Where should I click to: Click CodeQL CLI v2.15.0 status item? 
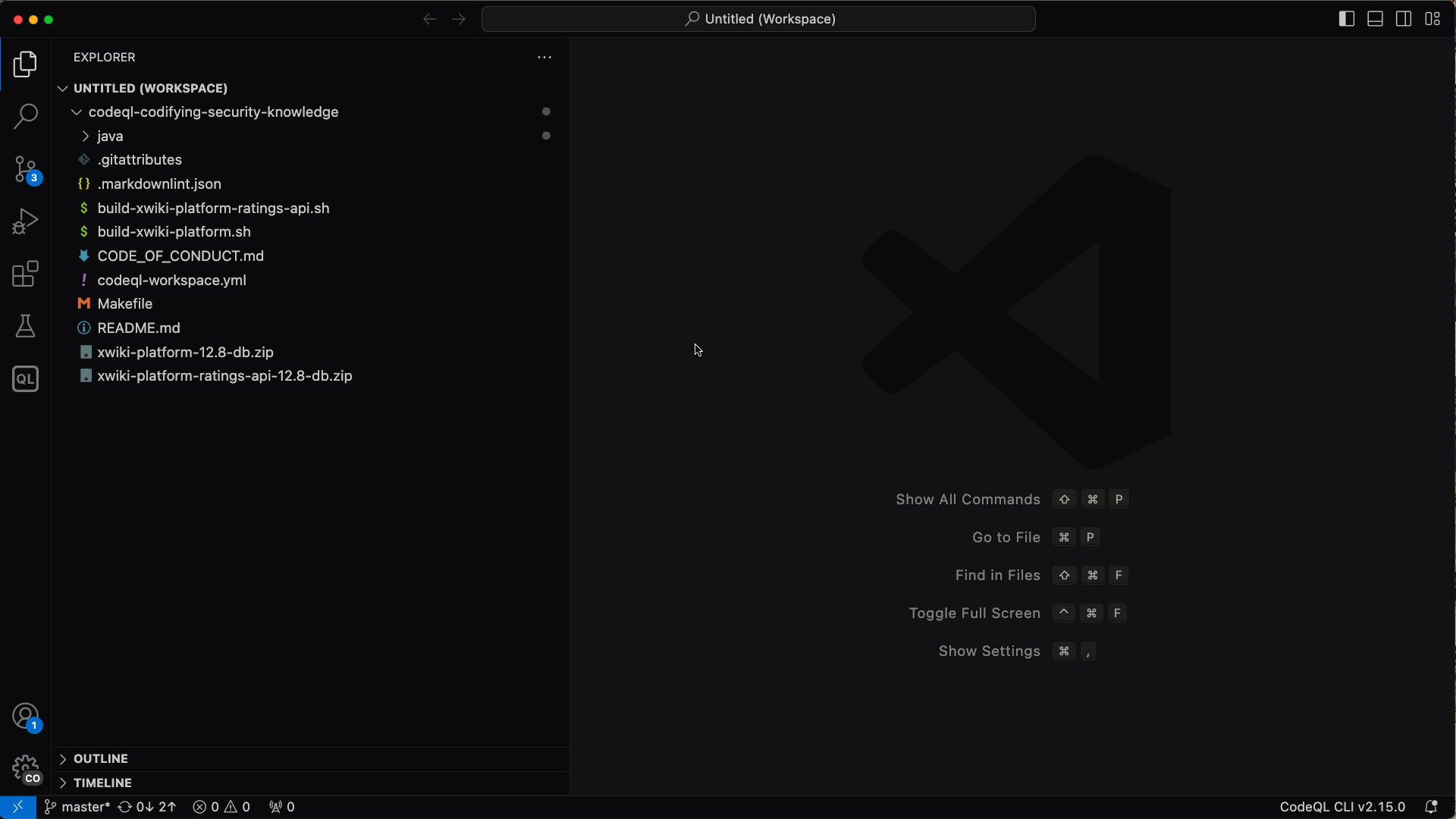pos(1341,807)
